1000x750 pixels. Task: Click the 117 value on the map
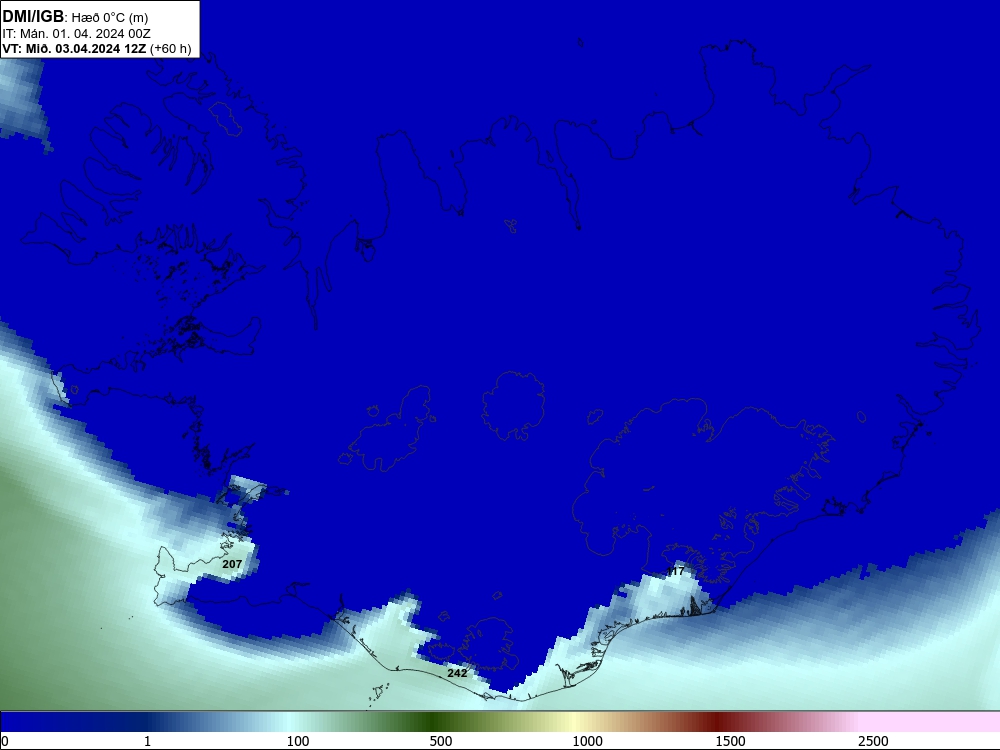(675, 571)
